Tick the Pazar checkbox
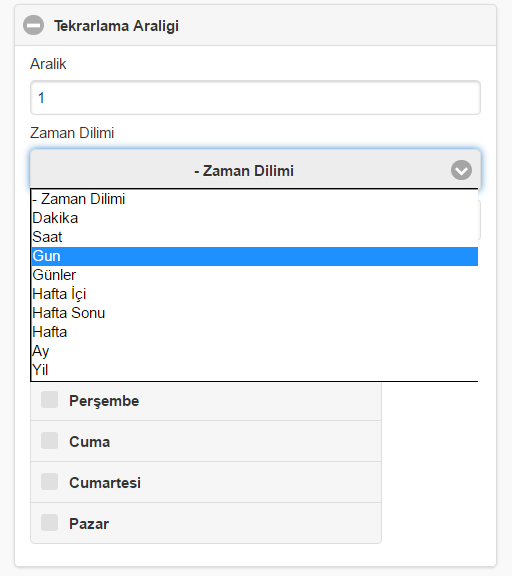Screen dimensions: 512x576 (50, 523)
